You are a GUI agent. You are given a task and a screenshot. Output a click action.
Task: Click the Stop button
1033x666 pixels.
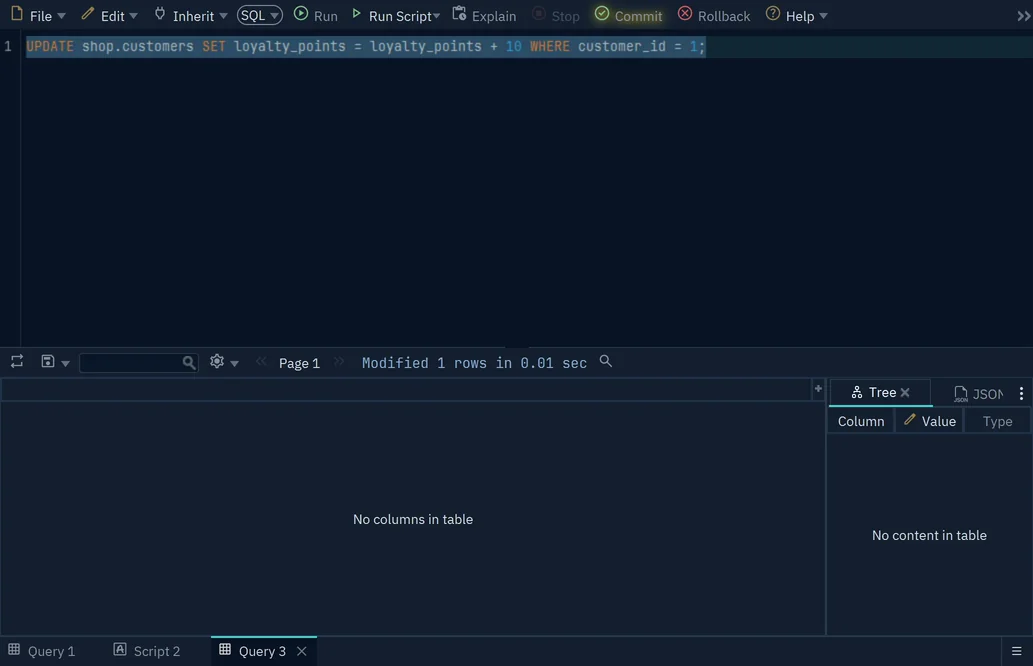[556, 15]
